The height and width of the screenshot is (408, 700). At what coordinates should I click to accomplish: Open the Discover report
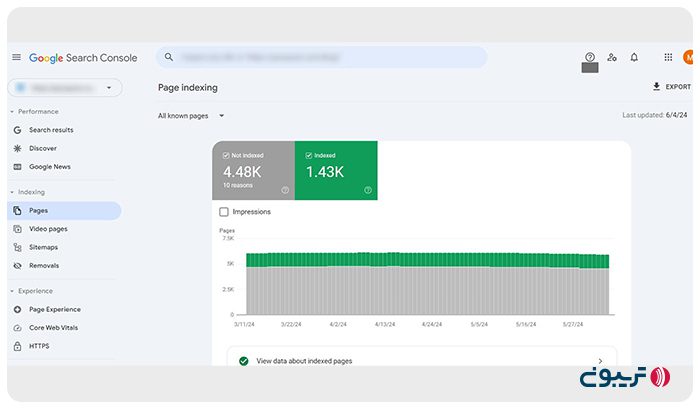[43, 148]
